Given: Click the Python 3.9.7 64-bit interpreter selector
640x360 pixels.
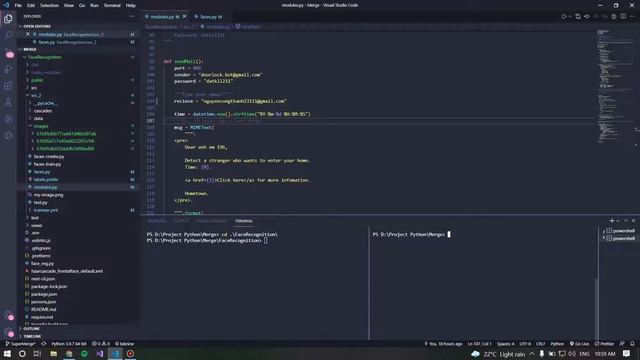Looking at the screenshot, I should (x=69, y=344).
